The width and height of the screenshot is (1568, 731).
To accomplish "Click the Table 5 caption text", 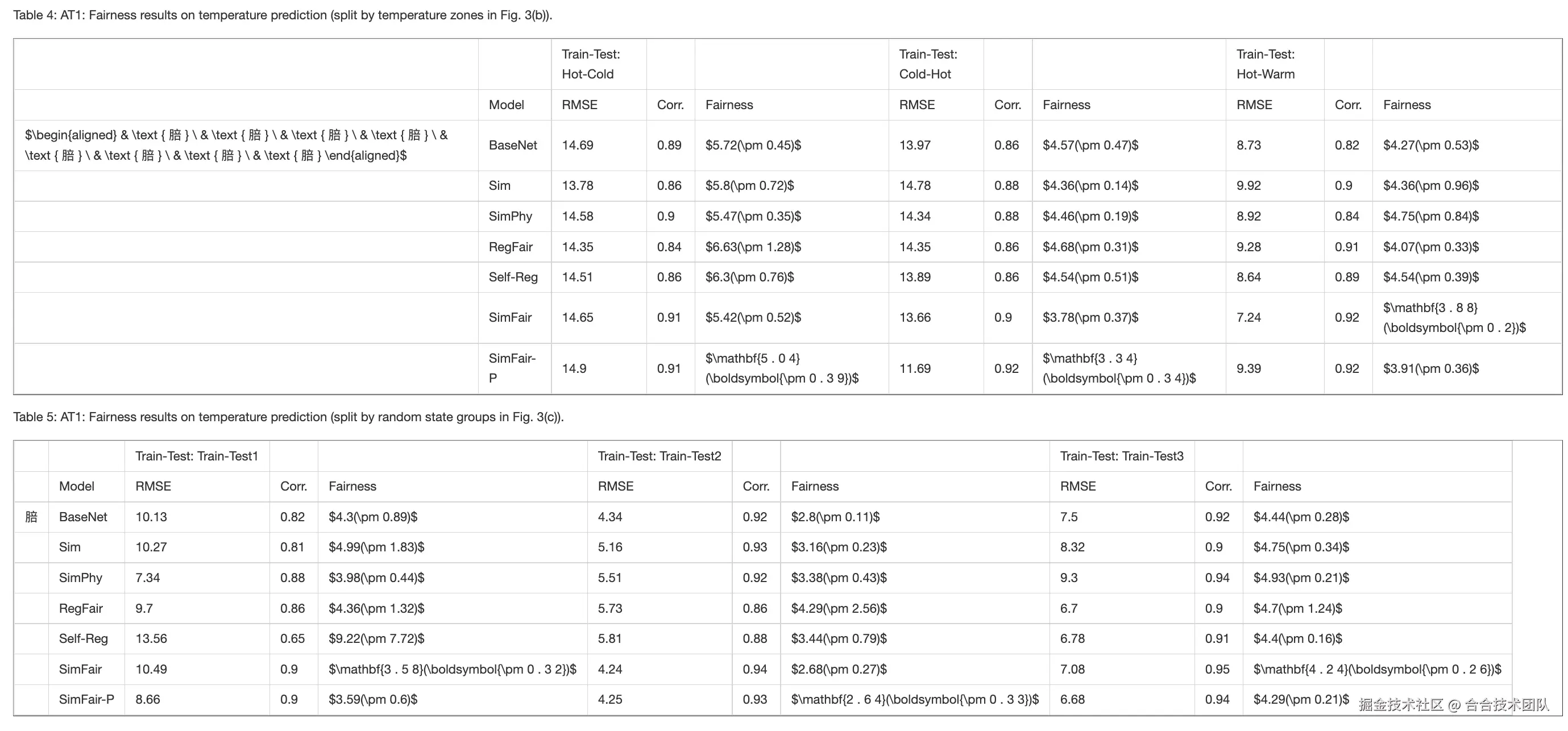I will coord(288,417).
